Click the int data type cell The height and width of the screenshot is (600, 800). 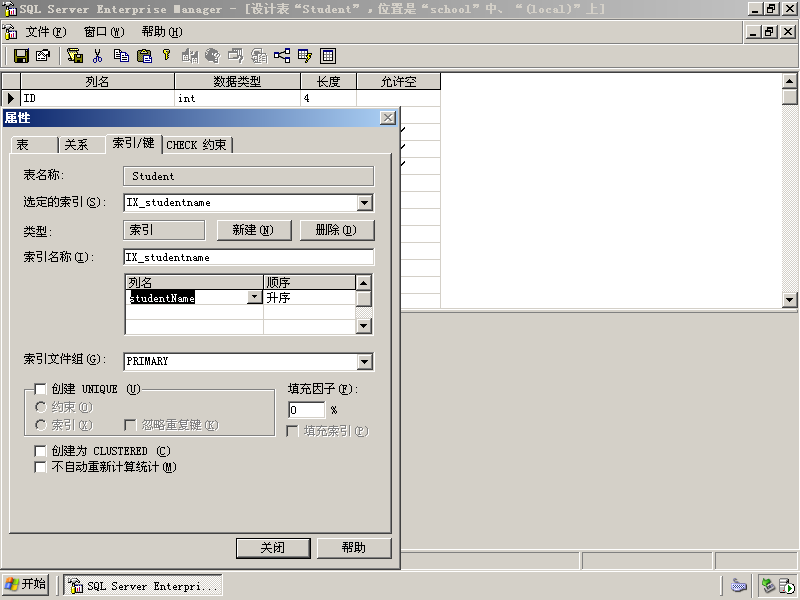click(x=237, y=98)
